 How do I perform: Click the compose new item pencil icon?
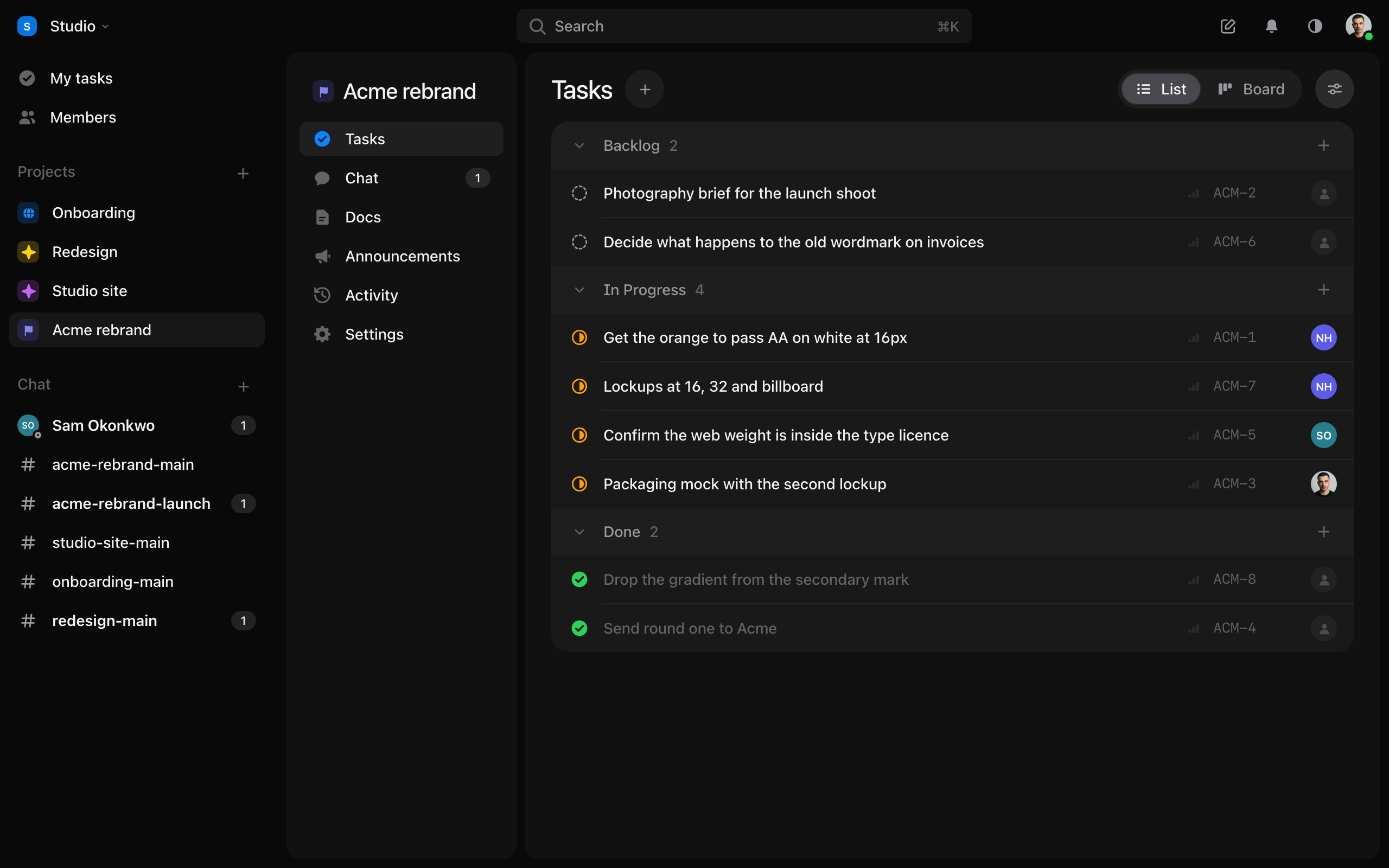coord(1228,27)
